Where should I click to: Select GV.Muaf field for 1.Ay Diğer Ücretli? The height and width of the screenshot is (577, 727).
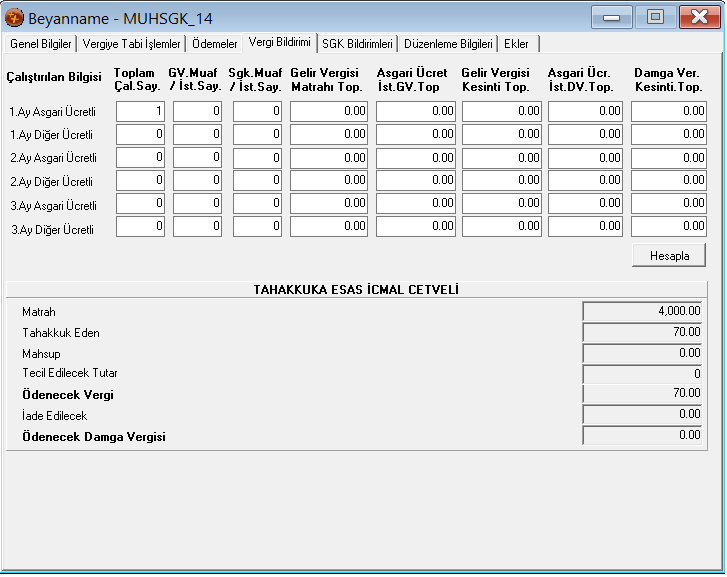(197, 135)
